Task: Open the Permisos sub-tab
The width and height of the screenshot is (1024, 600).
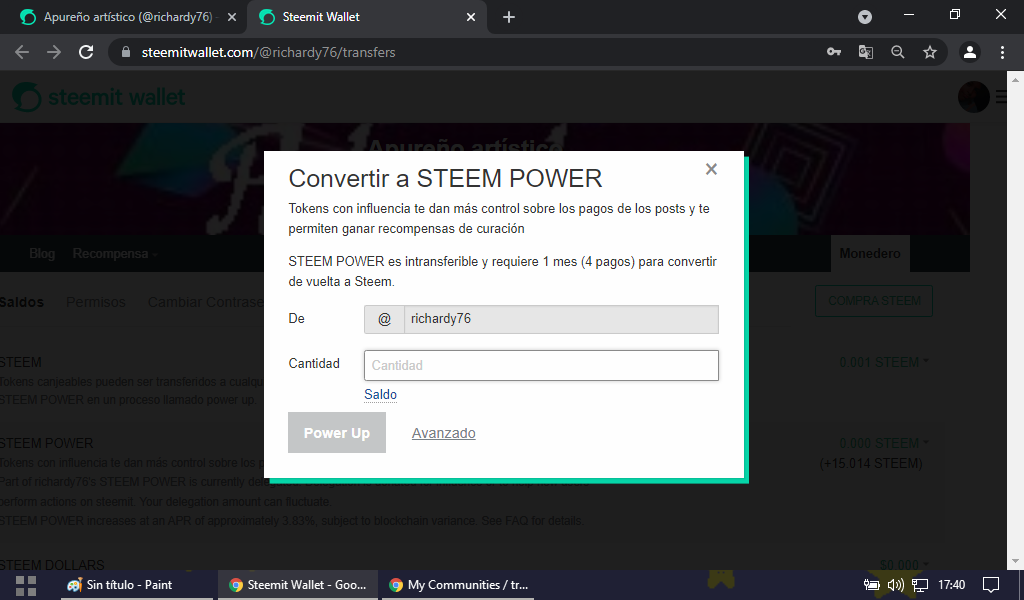Action: (95, 302)
